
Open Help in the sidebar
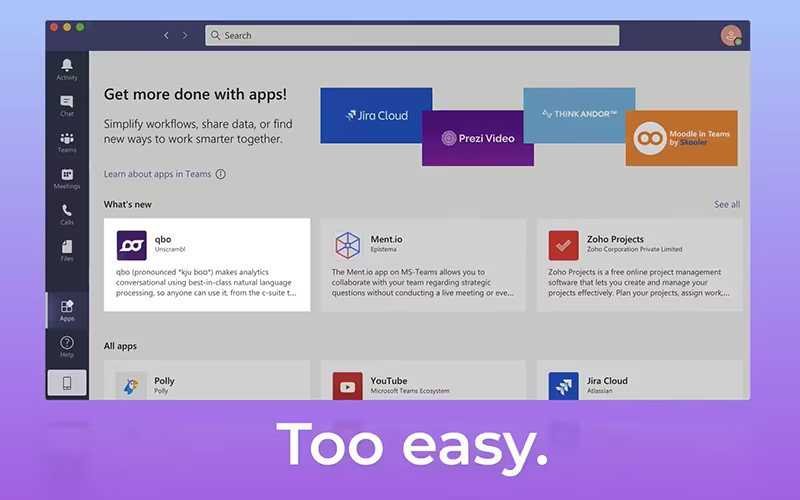67,347
